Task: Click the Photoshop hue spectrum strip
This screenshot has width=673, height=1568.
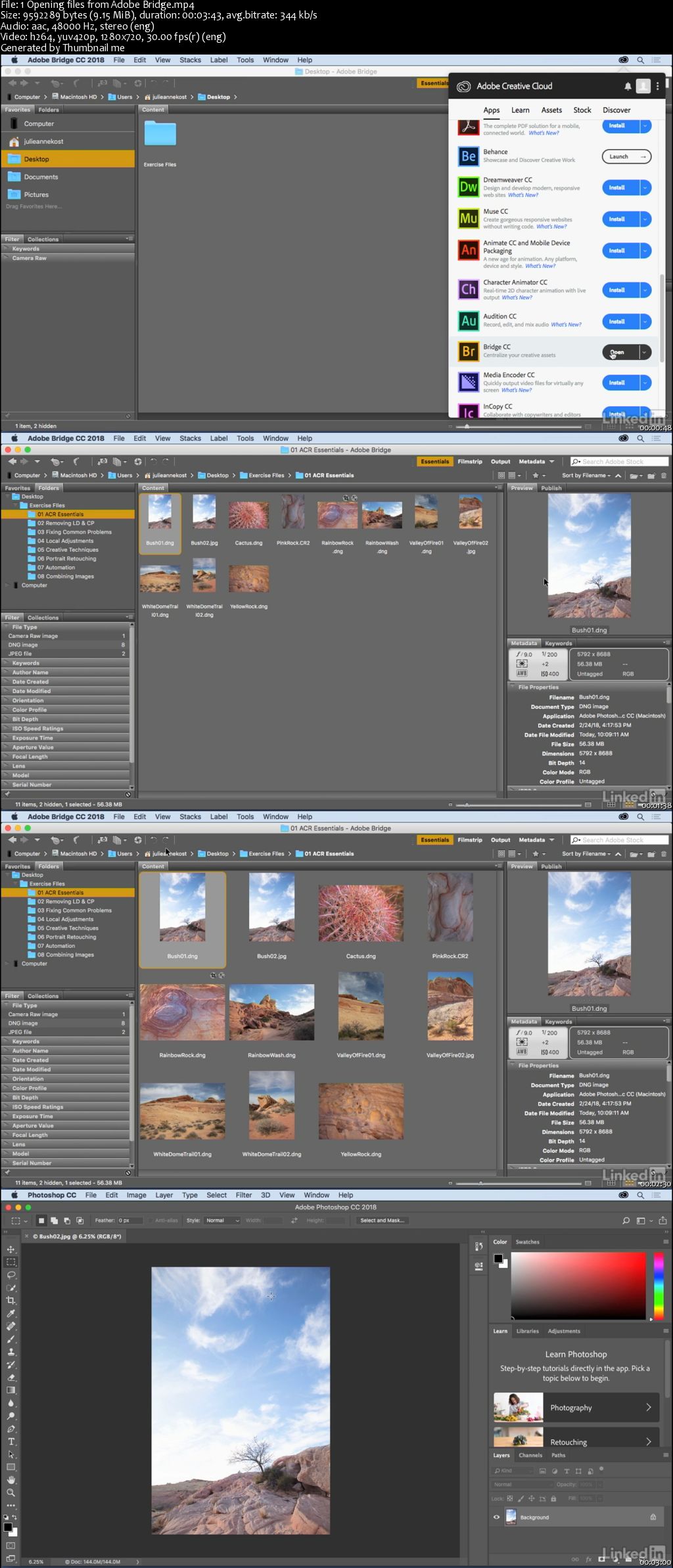Action: click(x=659, y=1287)
